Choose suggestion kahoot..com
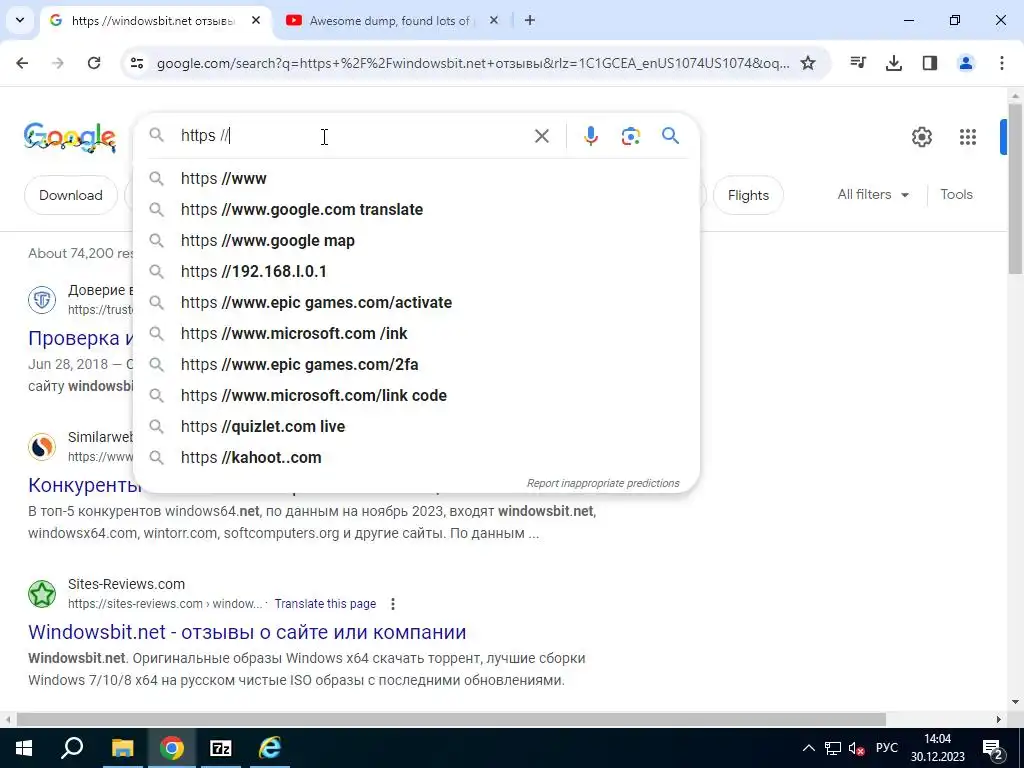This screenshot has width=1024, height=768. point(416,458)
